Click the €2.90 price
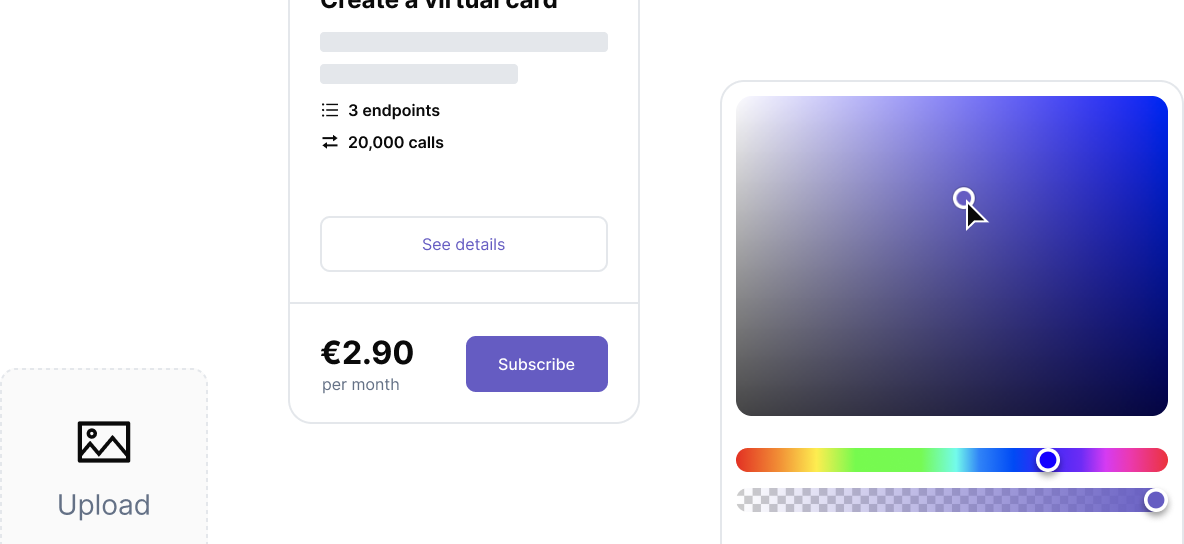Viewport: 1184px width, 544px height. click(367, 353)
